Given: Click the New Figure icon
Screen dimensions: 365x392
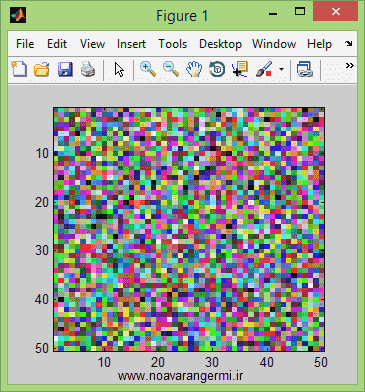Looking at the screenshot, I should [19, 69].
